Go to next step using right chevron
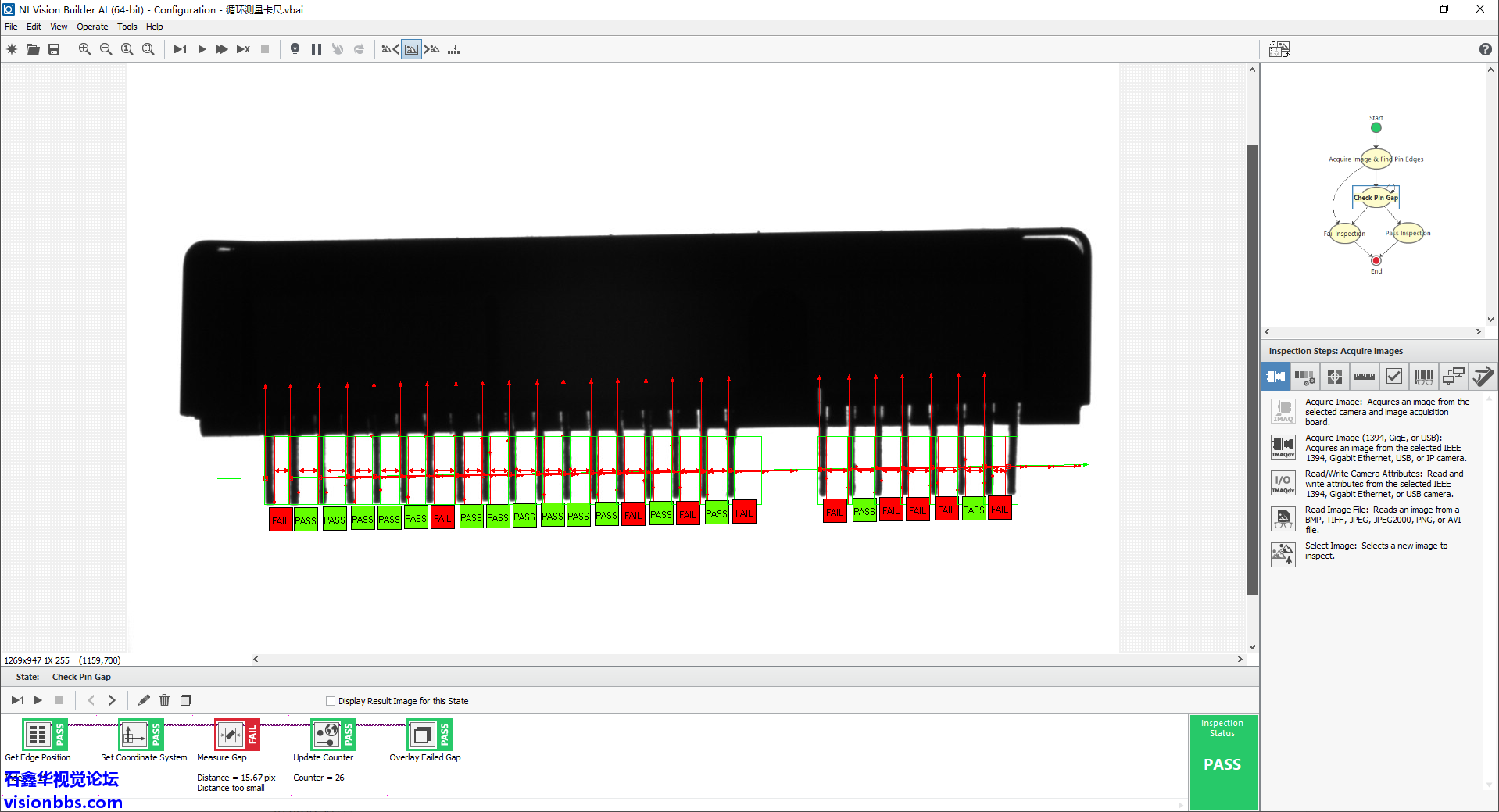This screenshot has height=812, width=1499. tap(112, 700)
